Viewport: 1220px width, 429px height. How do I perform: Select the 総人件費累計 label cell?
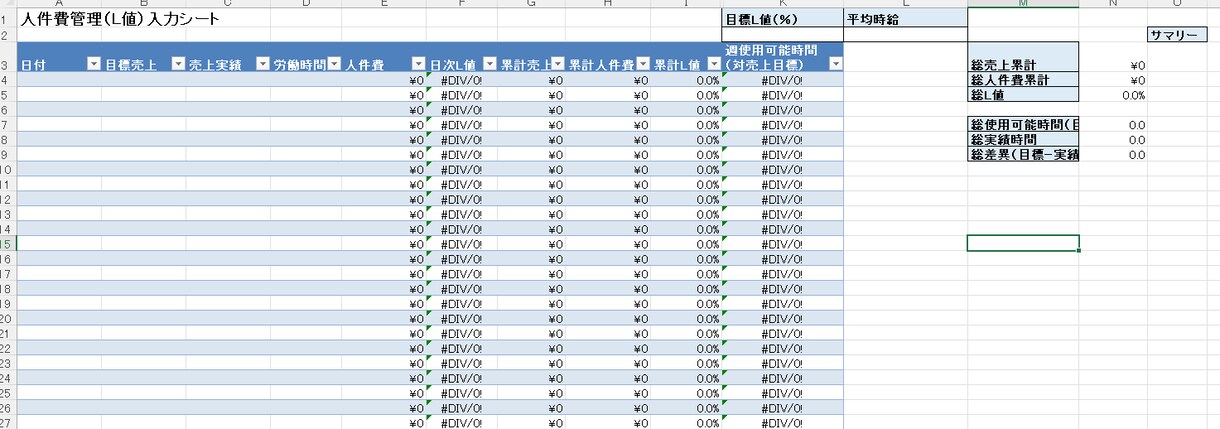(x=1023, y=80)
